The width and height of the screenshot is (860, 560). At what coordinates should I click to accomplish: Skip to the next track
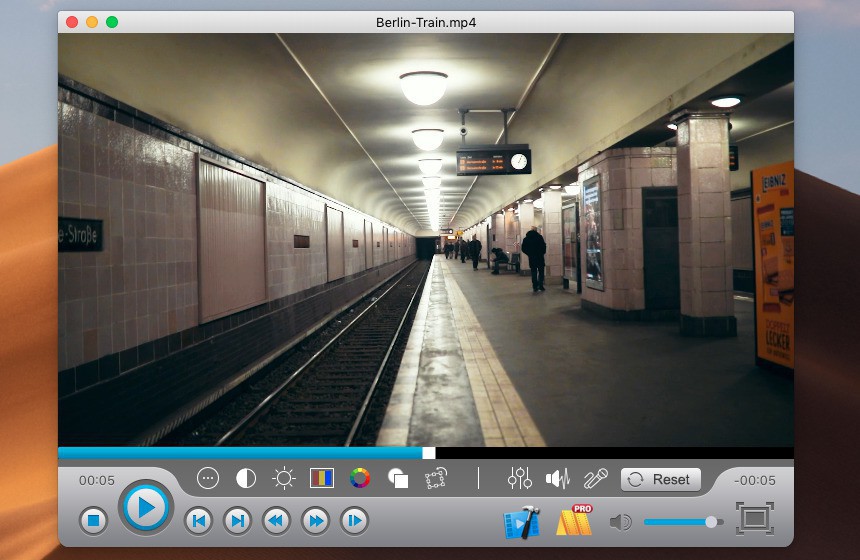[x=237, y=520]
